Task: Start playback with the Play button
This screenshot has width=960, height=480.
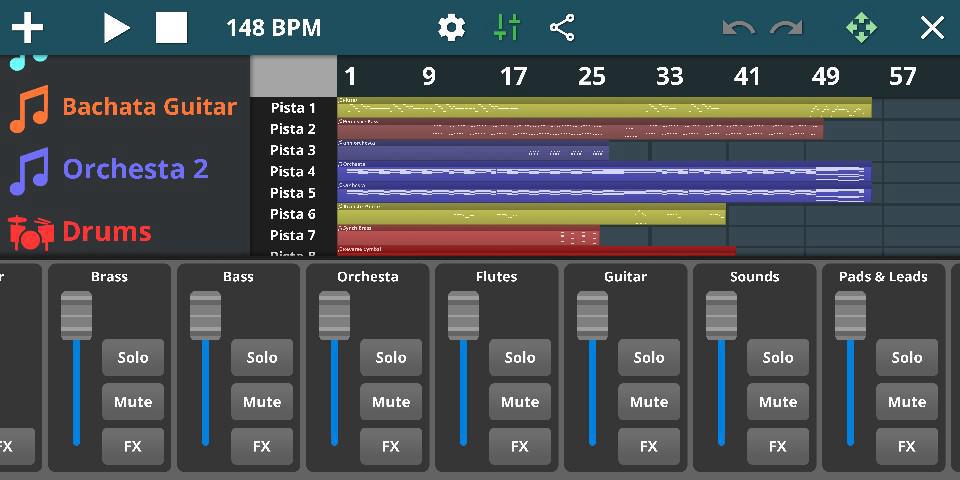Action: click(116, 28)
